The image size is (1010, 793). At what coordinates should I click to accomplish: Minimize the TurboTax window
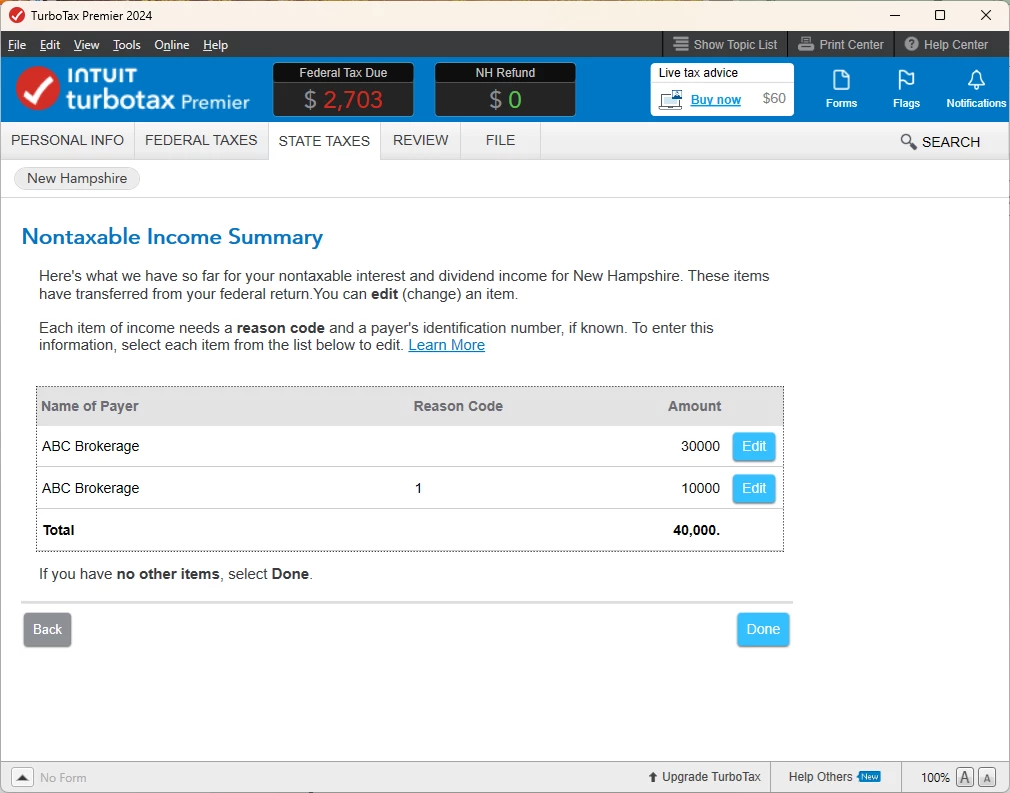pos(895,15)
